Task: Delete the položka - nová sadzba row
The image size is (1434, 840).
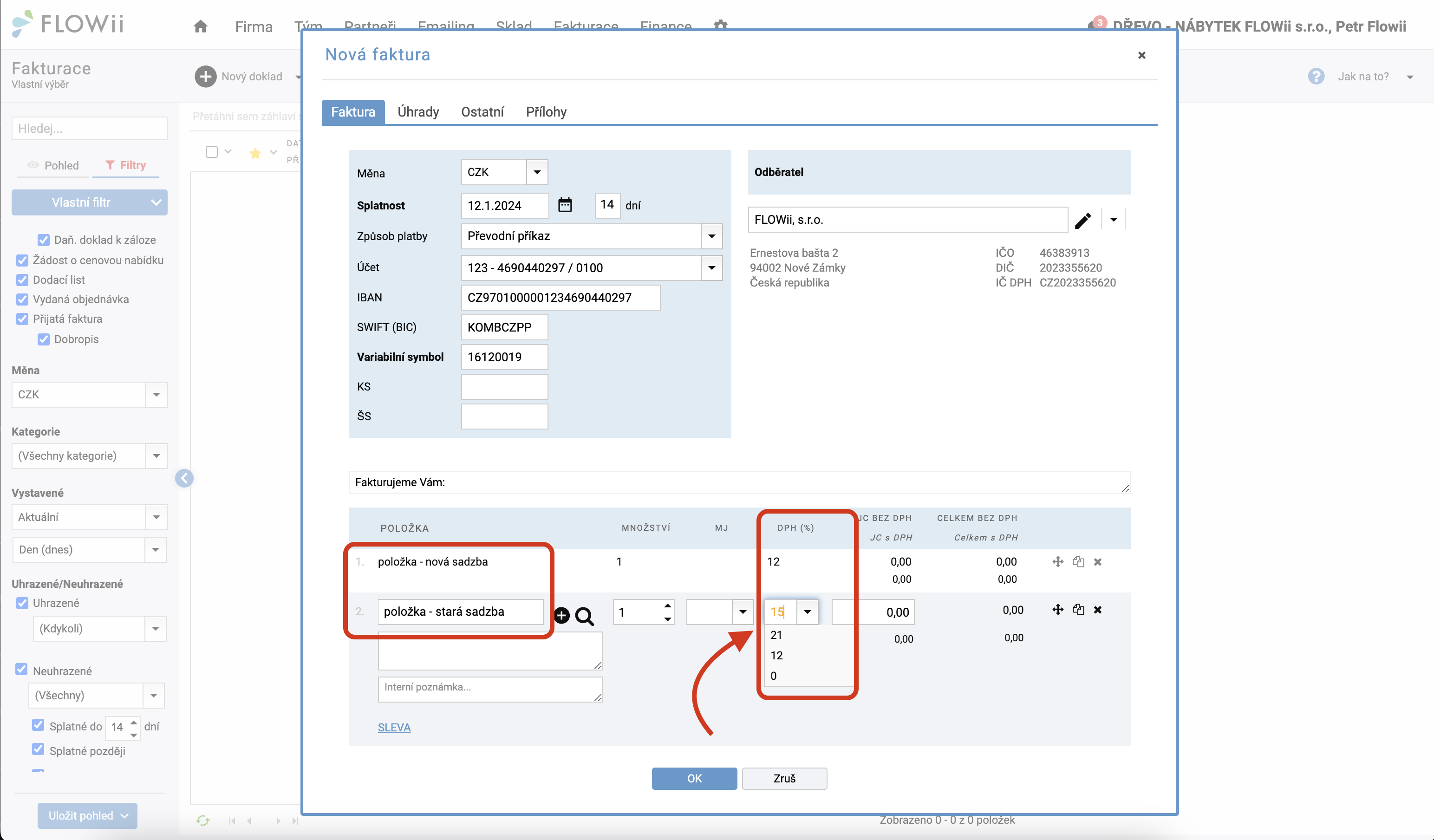Action: 1098,562
